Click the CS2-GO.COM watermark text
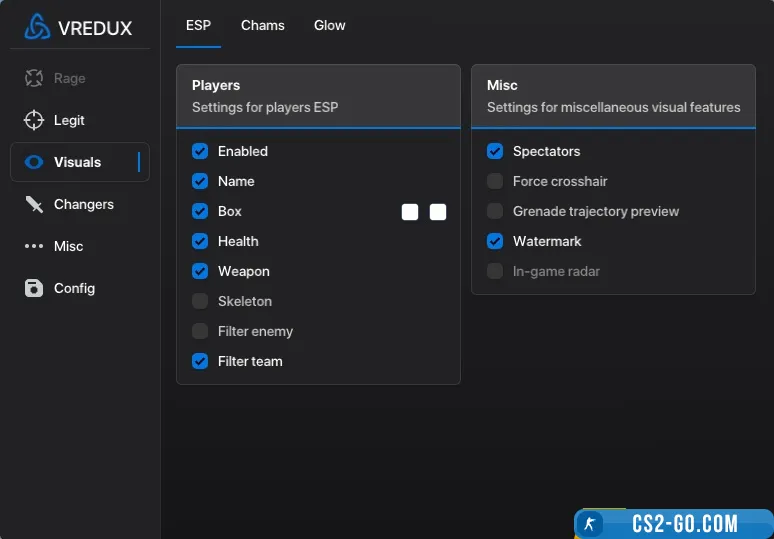The height and width of the screenshot is (539, 774). tap(685, 524)
